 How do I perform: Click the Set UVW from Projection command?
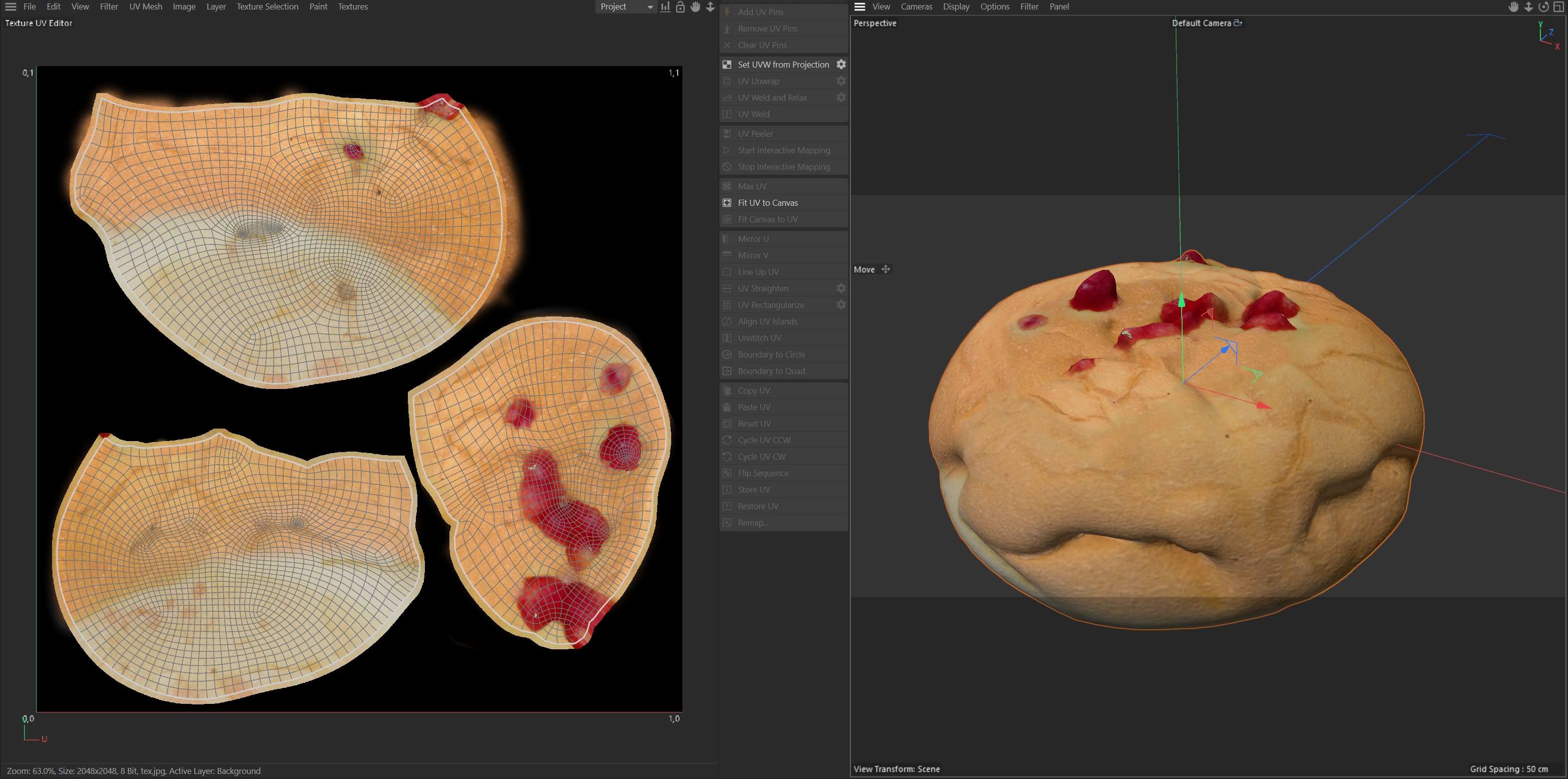(x=783, y=65)
